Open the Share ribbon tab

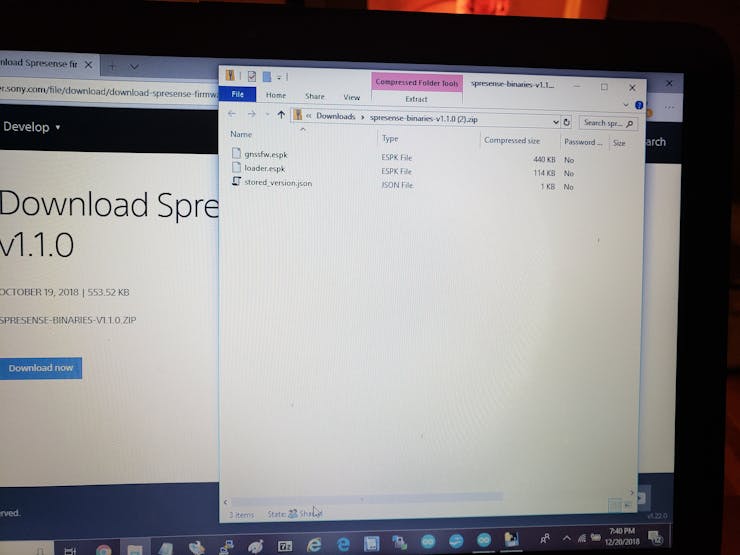[314, 96]
